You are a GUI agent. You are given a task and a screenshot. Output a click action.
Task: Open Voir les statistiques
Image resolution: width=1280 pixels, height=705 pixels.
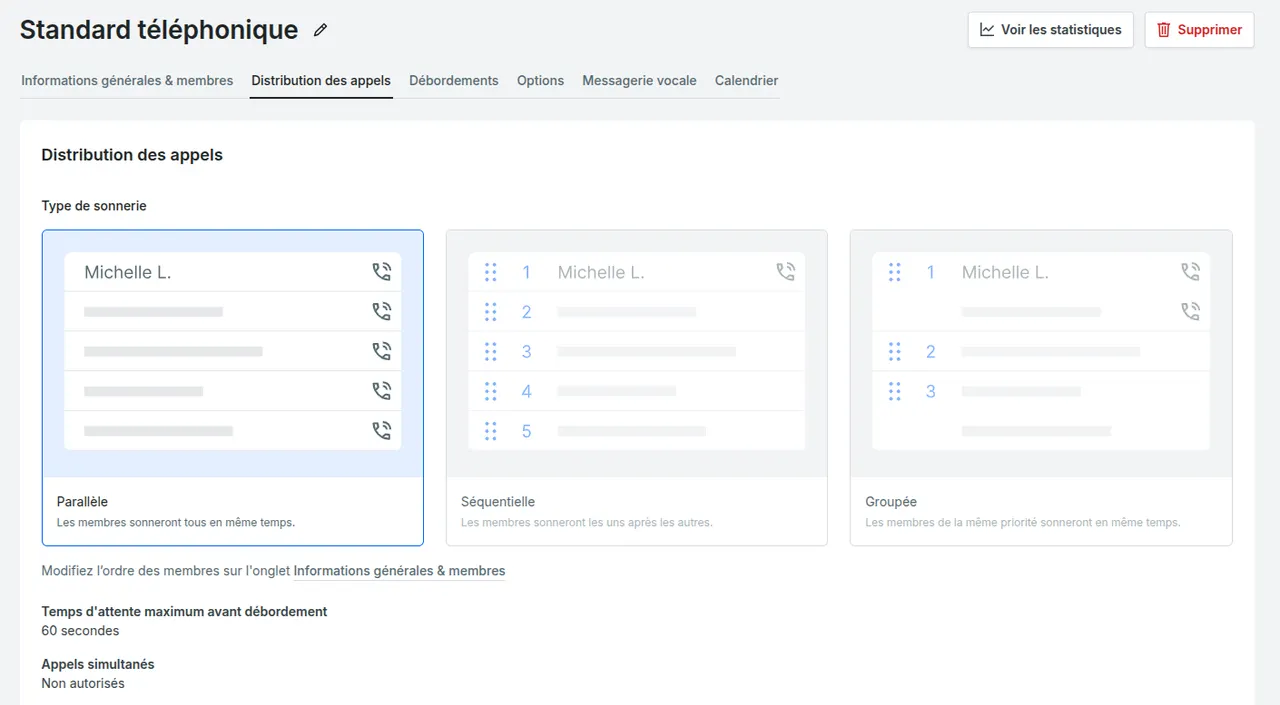coord(1050,30)
